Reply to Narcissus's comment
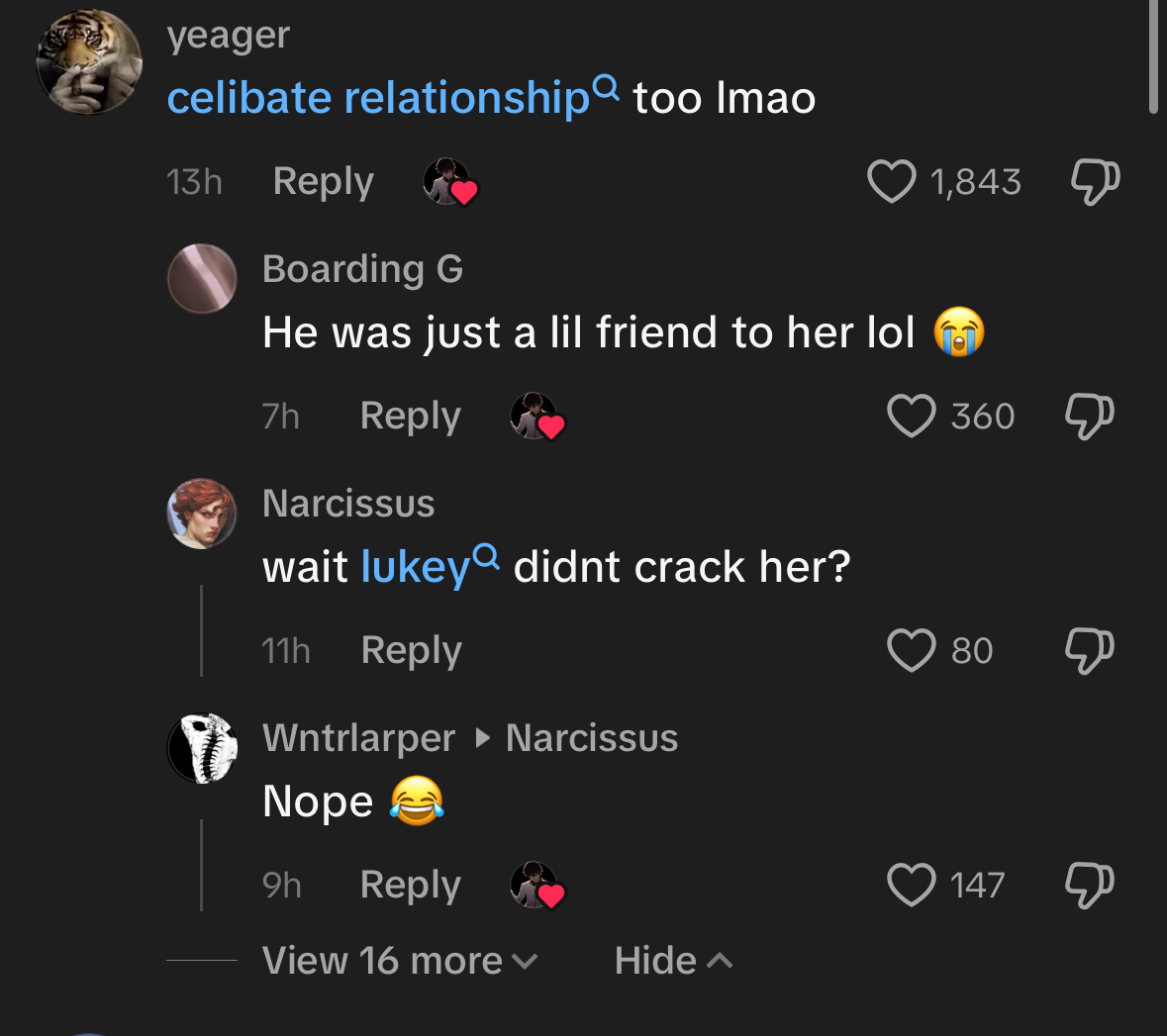 (x=412, y=650)
